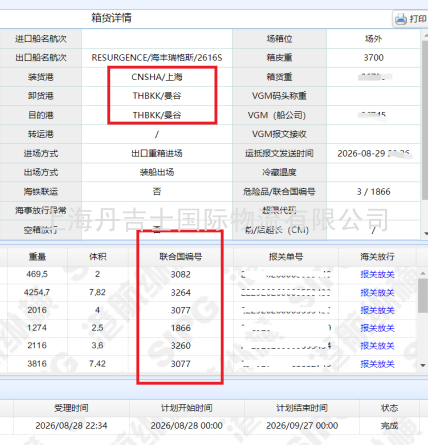The image size is (428, 445).
Task: Click the volume cell 7.82
Action: coord(97,292)
